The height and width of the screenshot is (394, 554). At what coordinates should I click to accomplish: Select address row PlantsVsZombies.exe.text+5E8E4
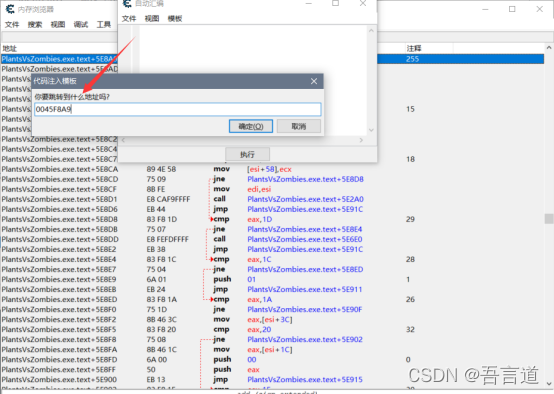click(59, 259)
